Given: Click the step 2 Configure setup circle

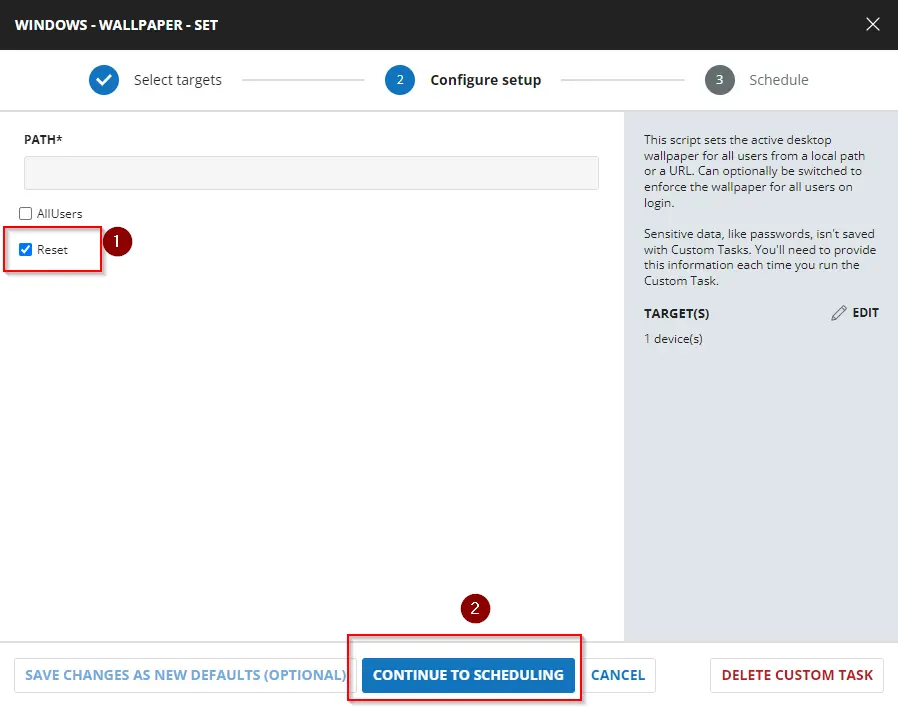Looking at the screenshot, I should [400, 80].
